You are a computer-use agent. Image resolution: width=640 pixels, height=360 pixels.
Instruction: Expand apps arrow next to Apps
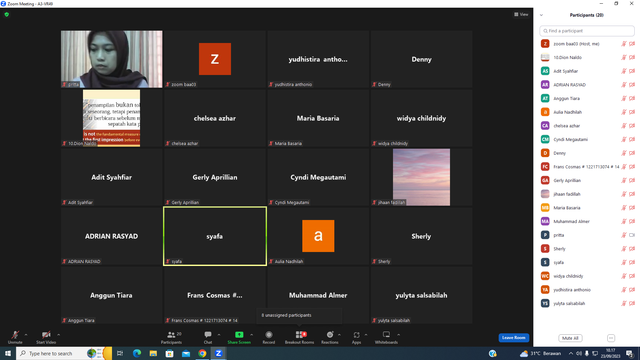(x=366, y=335)
